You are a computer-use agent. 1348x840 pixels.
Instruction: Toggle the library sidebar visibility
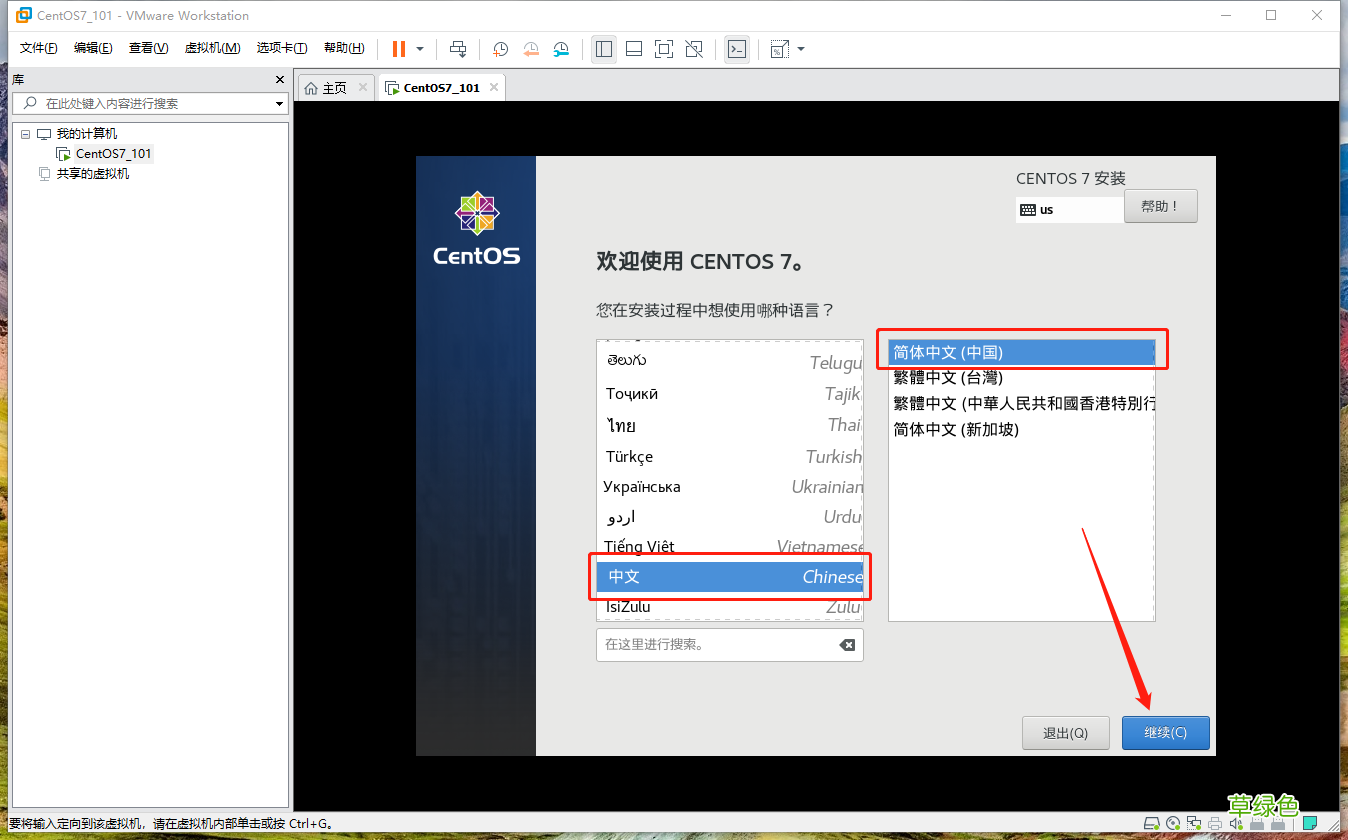point(604,48)
